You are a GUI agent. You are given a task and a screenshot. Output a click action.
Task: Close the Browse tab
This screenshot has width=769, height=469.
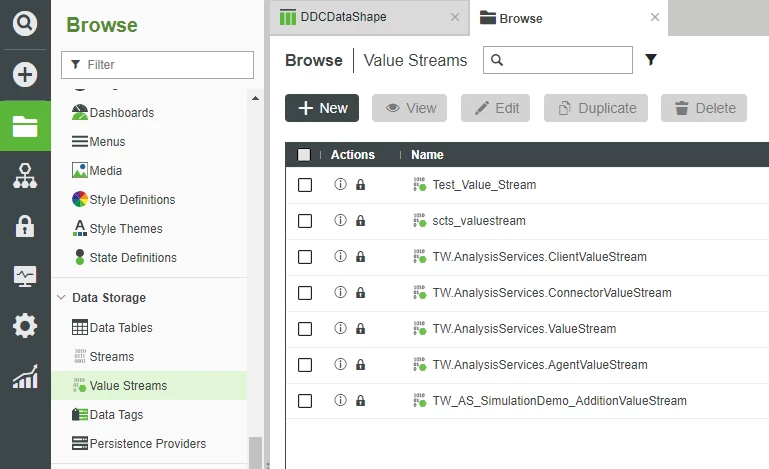pos(655,17)
